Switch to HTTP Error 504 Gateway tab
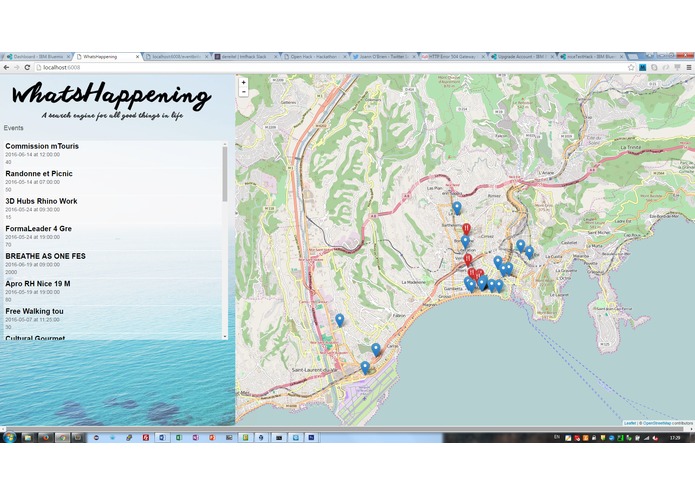The image size is (695, 494). 452,57
